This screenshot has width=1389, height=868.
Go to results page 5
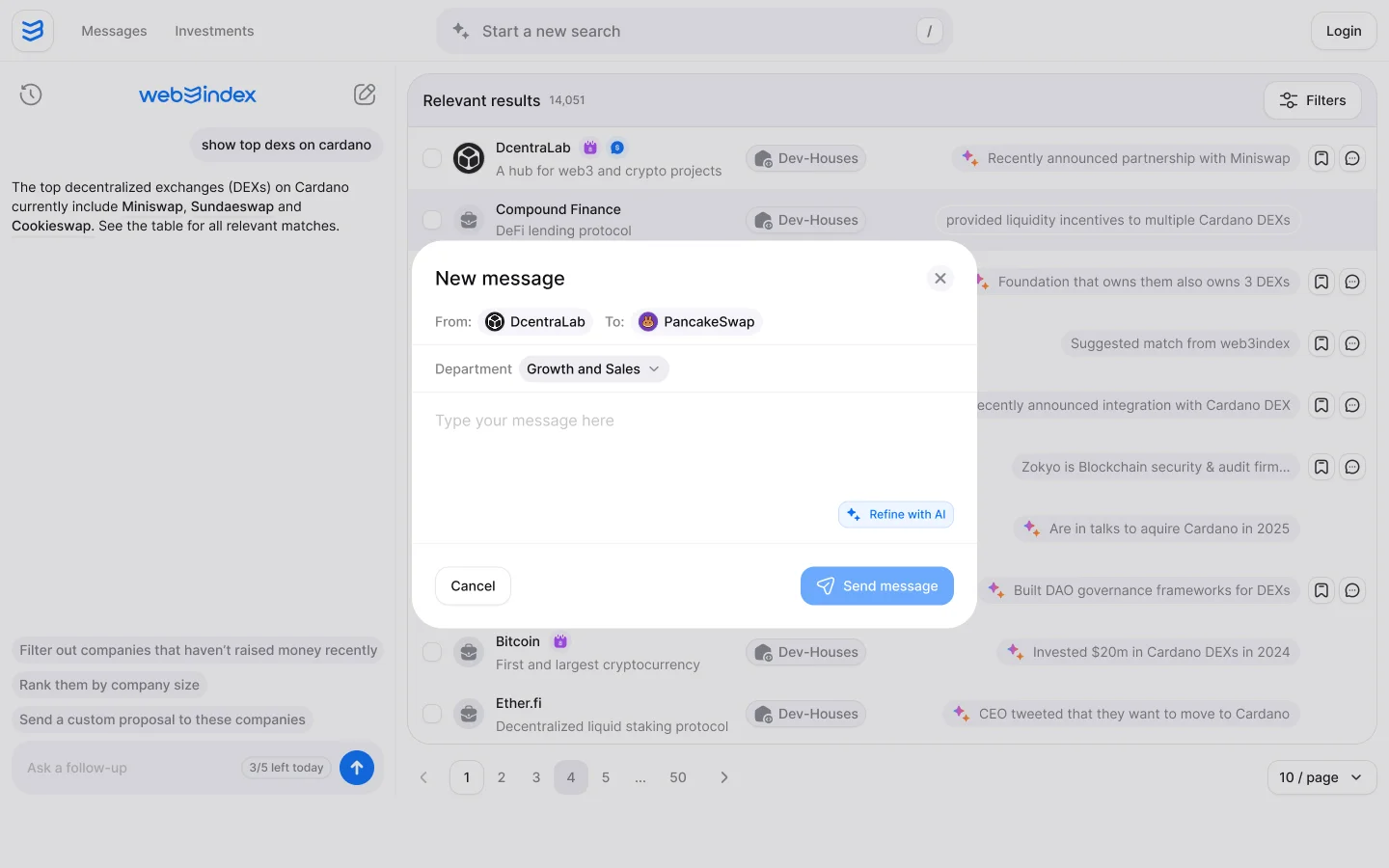tap(606, 777)
